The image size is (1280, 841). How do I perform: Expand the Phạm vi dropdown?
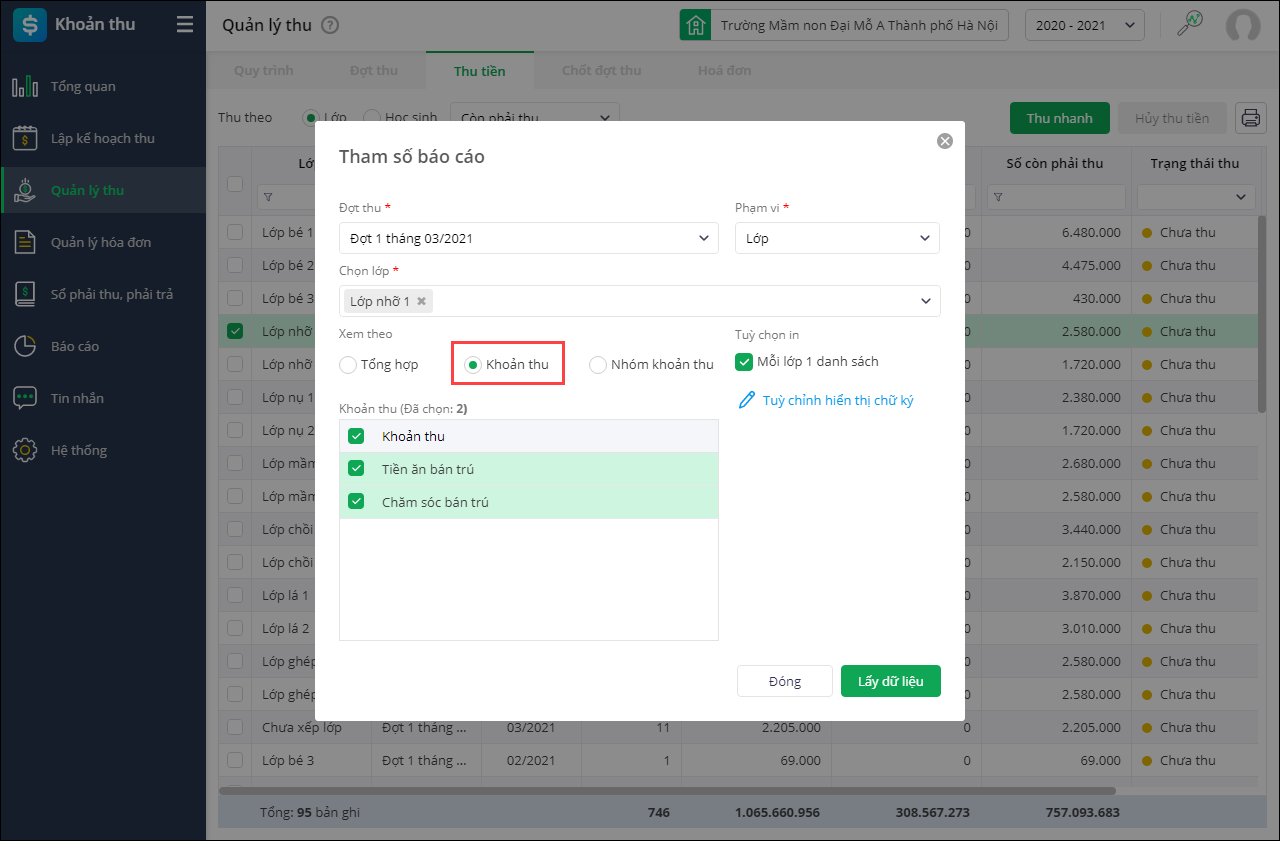coord(837,239)
